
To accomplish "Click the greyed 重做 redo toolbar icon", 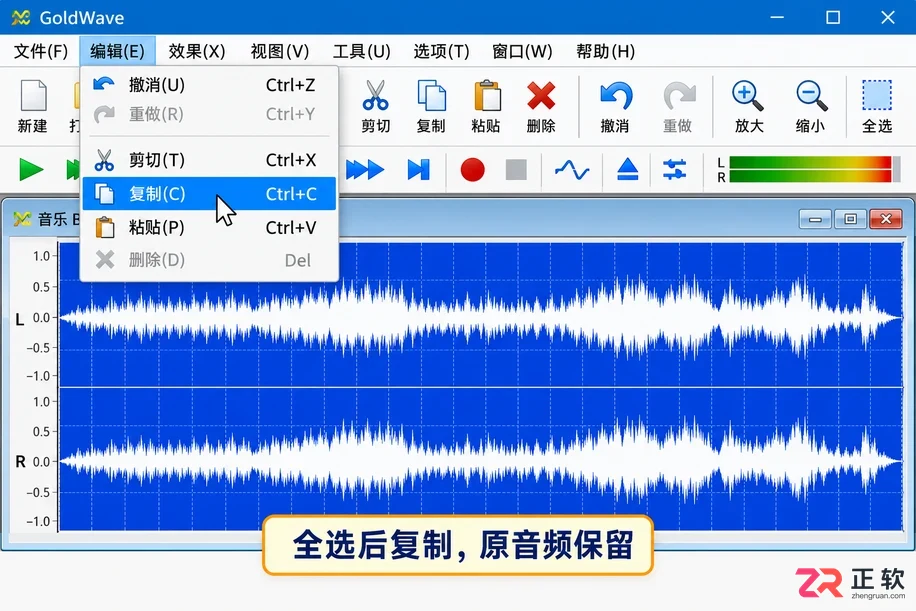I will [x=678, y=106].
